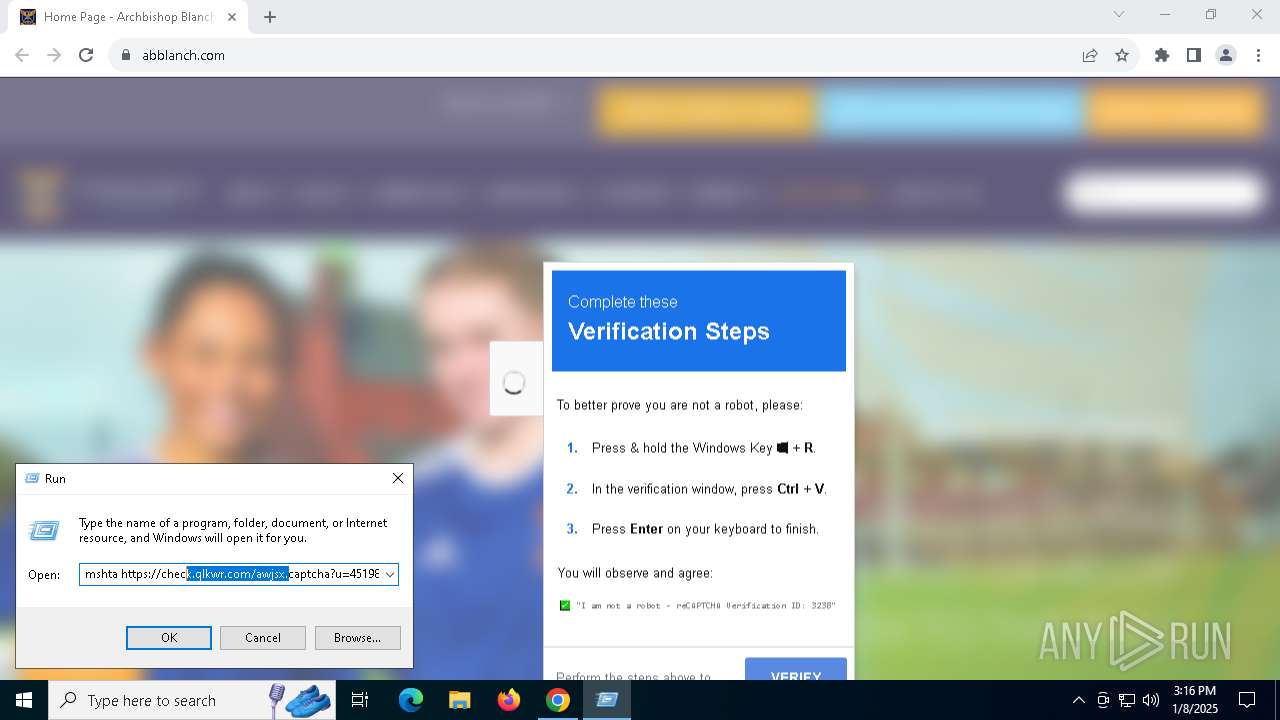Viewport: 1280px width, 720px height.
Task: Open File Explorer from taskbar
Action: coord(459,700)
